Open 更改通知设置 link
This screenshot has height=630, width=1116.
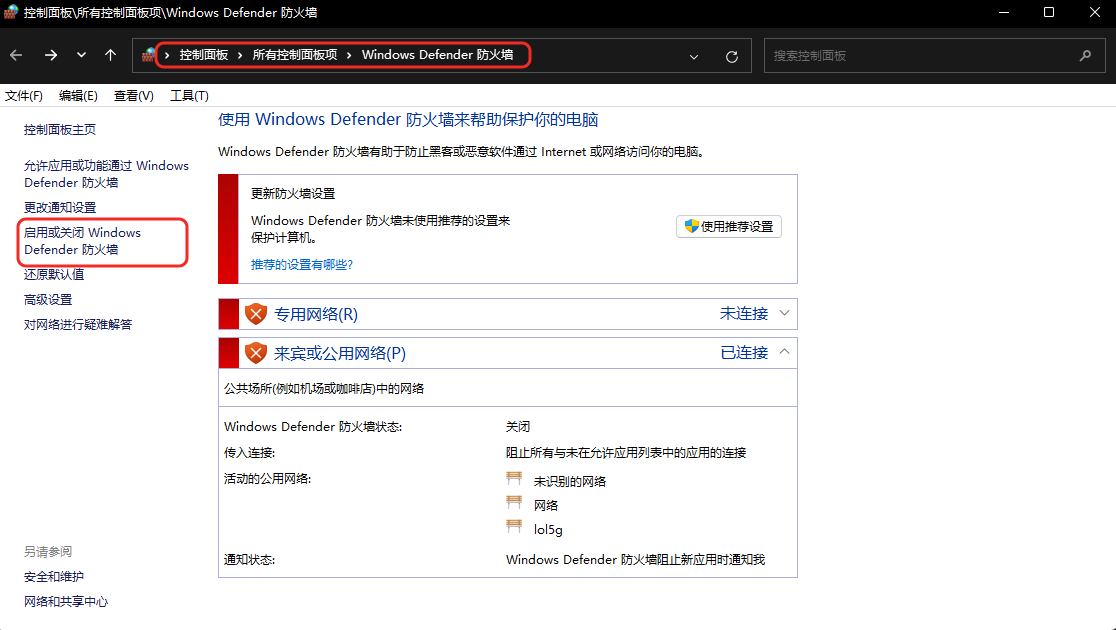tap(60, 207)
